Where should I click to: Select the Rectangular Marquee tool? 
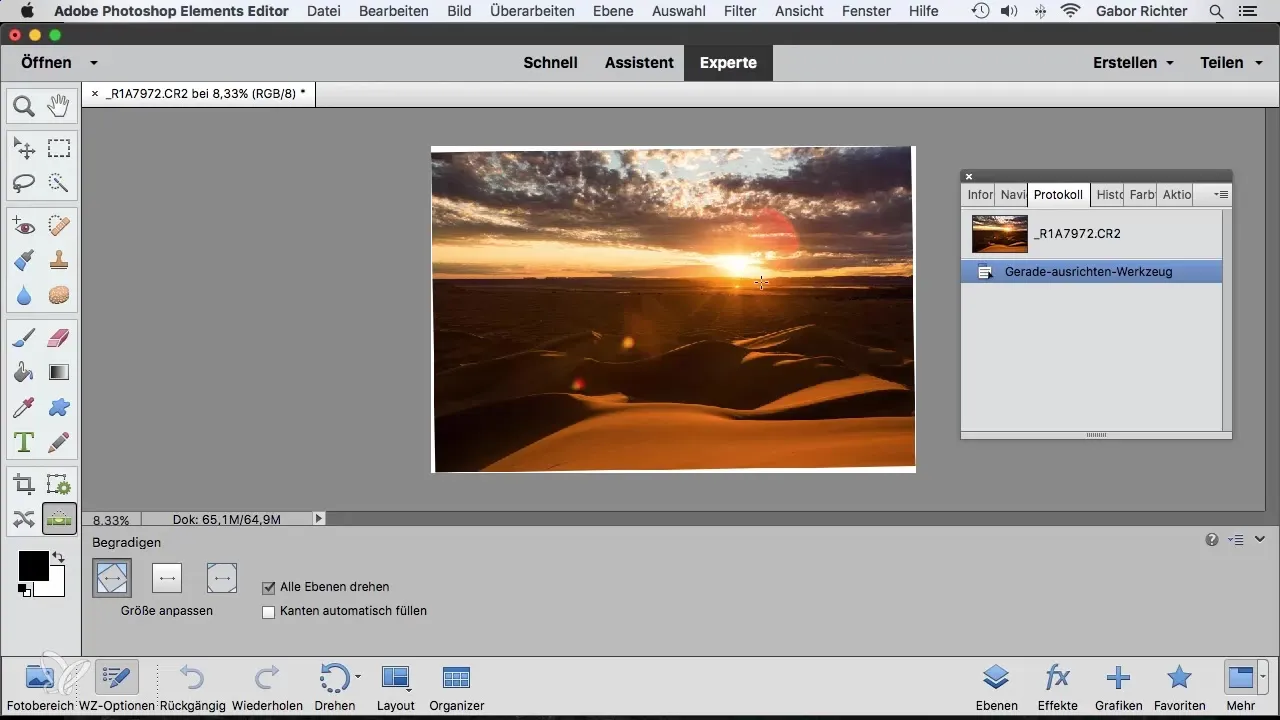(59, 149)
